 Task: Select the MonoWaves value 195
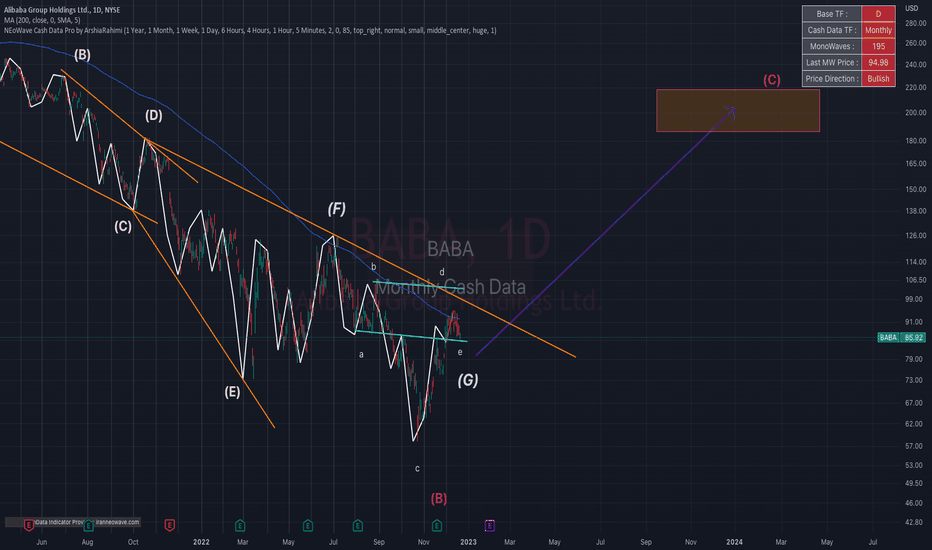[x=878, y=46]
